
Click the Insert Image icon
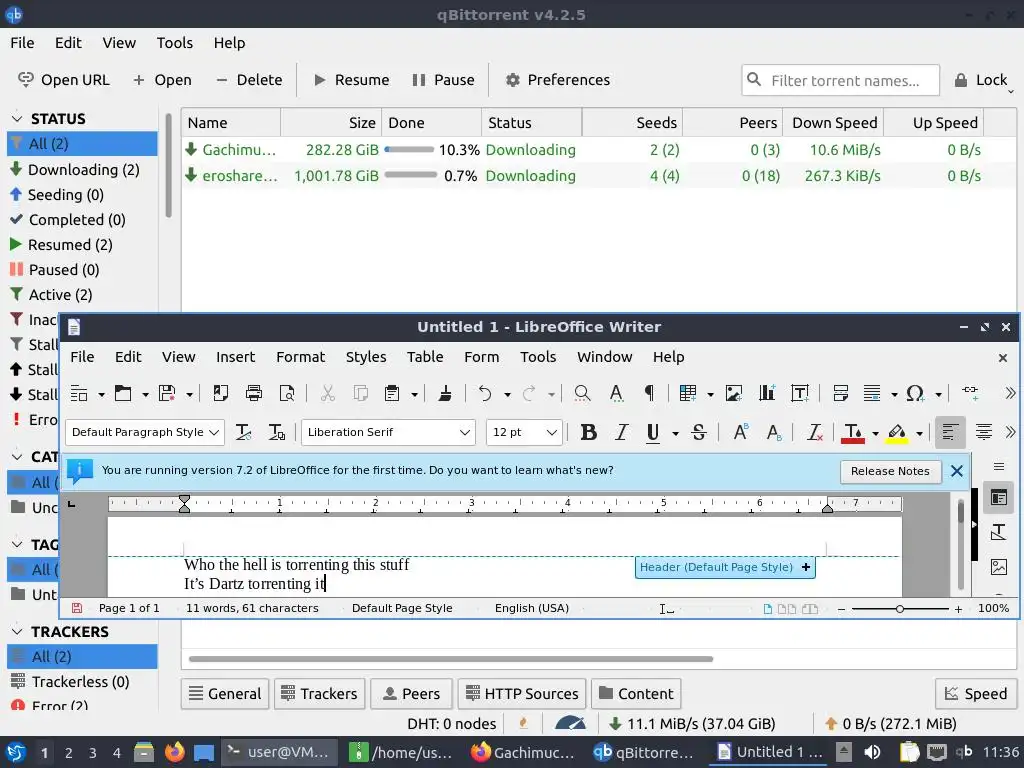pos(734,393)
